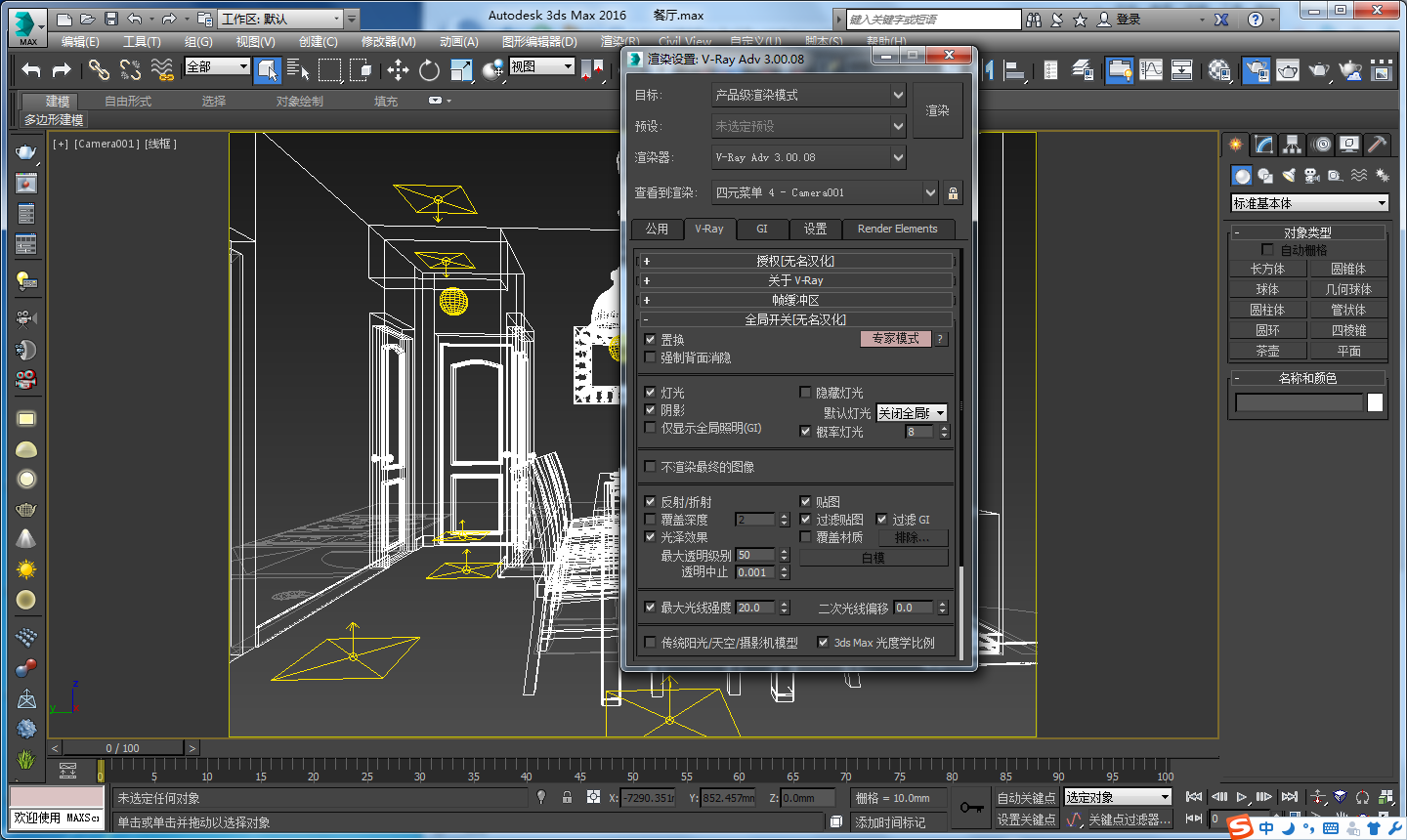Open the Utilities hammer panel icon
The height and width of the screenshot is (840, 1407).
[1378, 145]
